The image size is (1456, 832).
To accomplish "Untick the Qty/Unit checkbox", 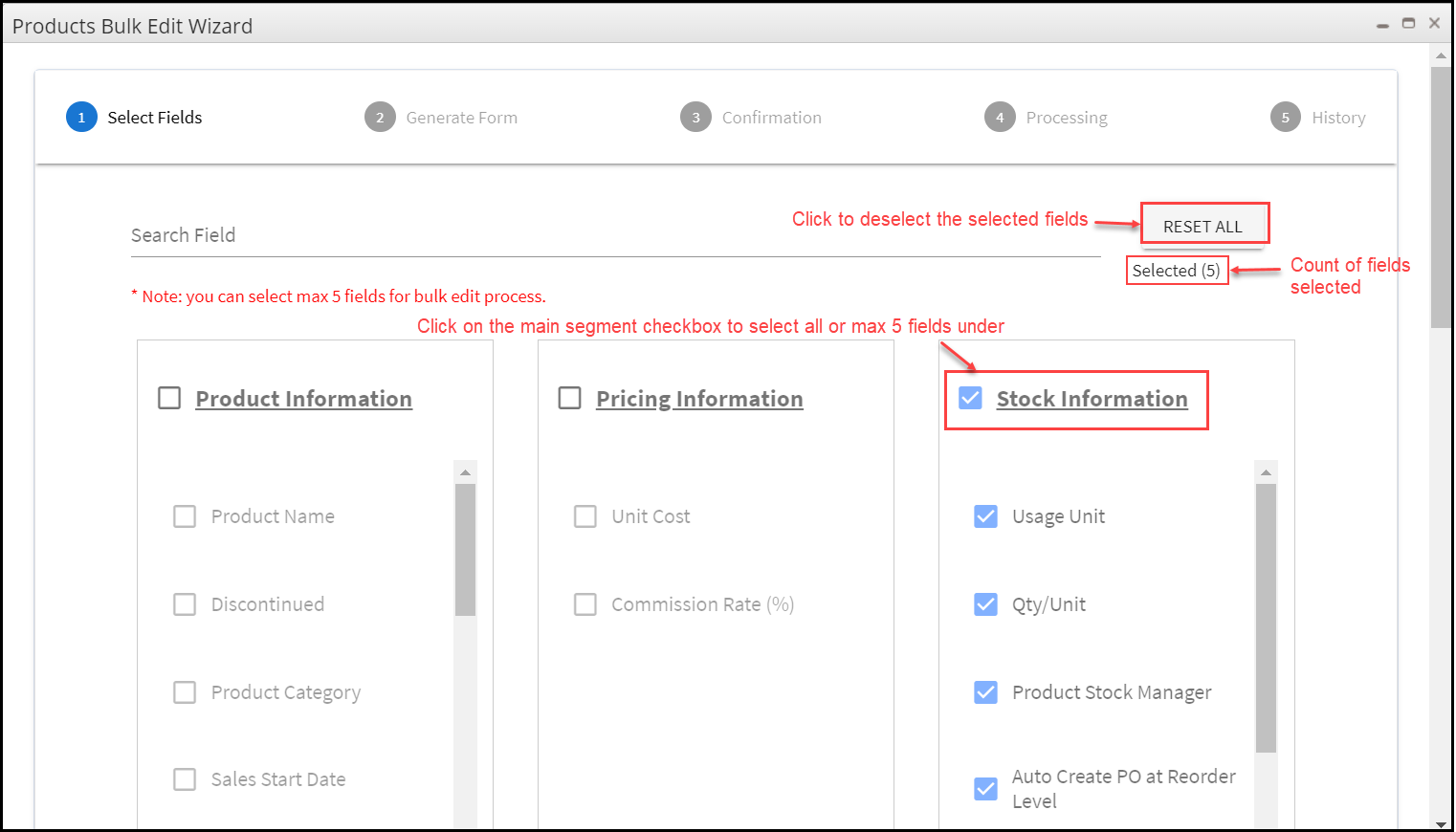I will click(x=985, y=604).
